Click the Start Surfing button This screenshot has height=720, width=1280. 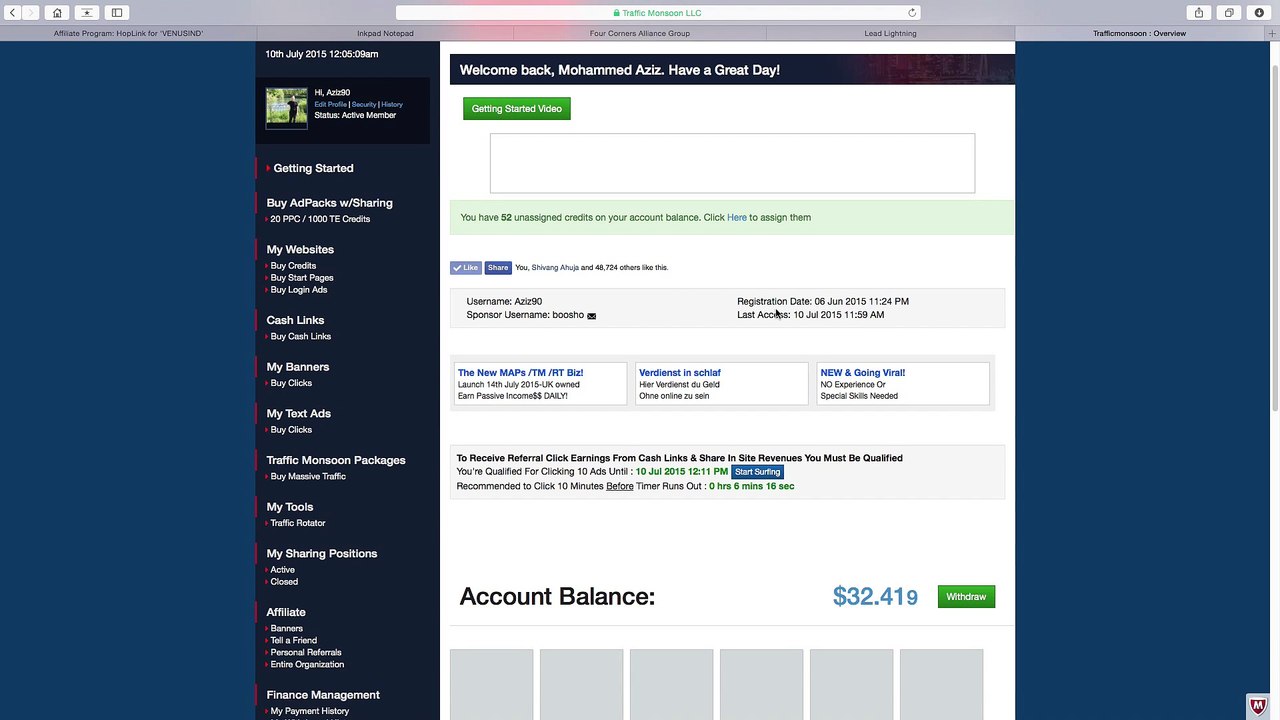[757, 472]
